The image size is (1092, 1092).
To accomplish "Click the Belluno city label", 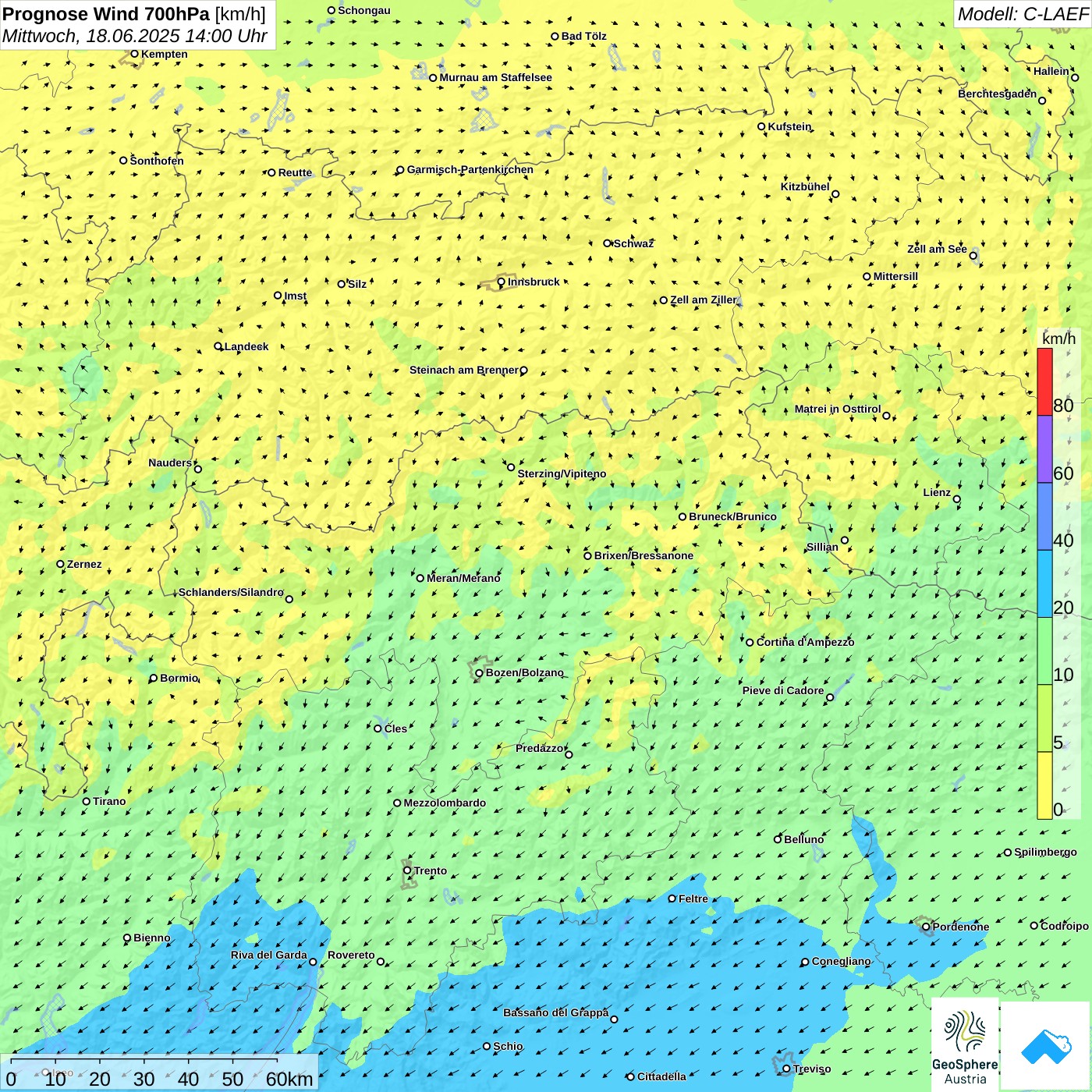I will click(x=804, y=839).
